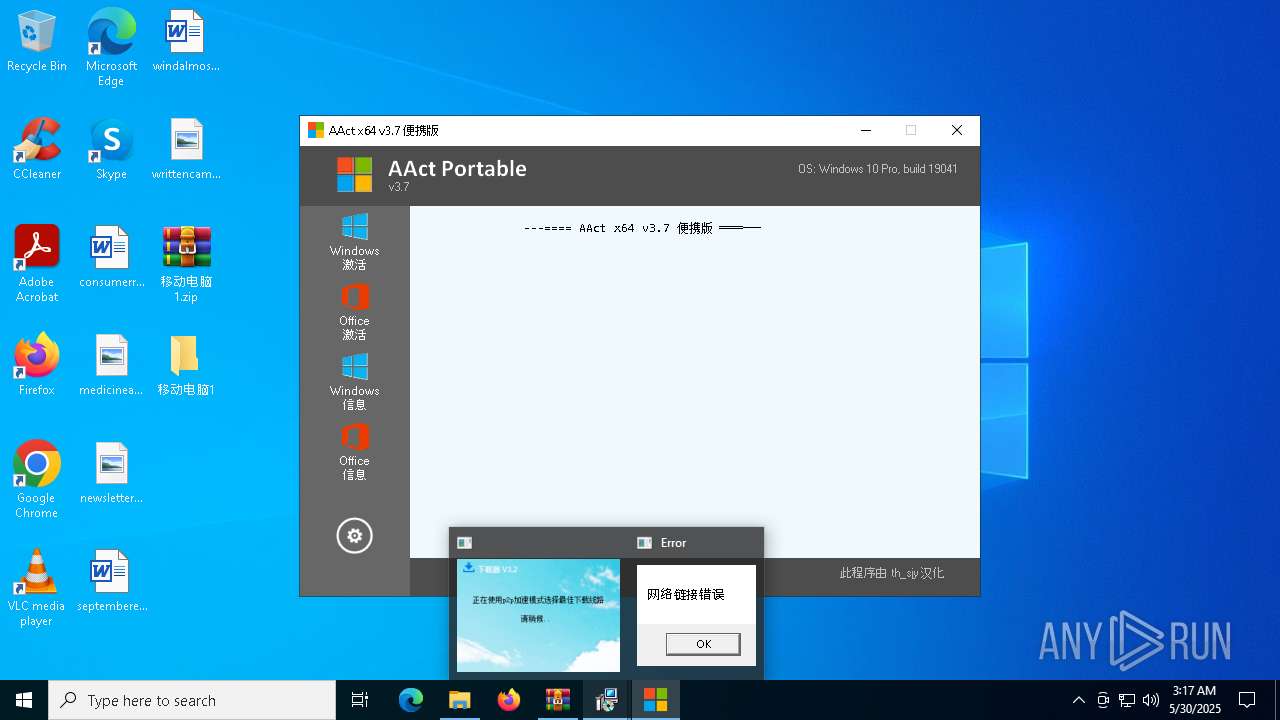The width and height of the screenshot is (1280, 720).
Task: Close the AAct window
Action: (x=957, y=130)
